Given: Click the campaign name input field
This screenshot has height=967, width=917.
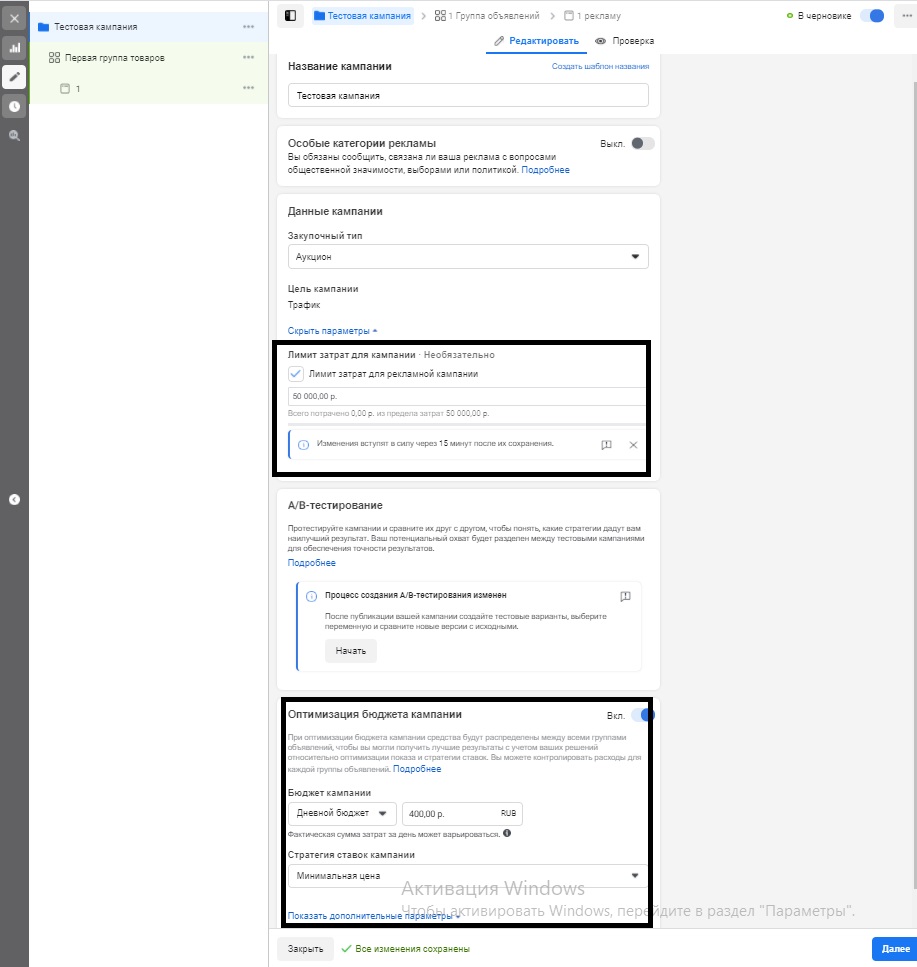Looking at the screenshot, I should pyautogui.click(x=468, y=96).
